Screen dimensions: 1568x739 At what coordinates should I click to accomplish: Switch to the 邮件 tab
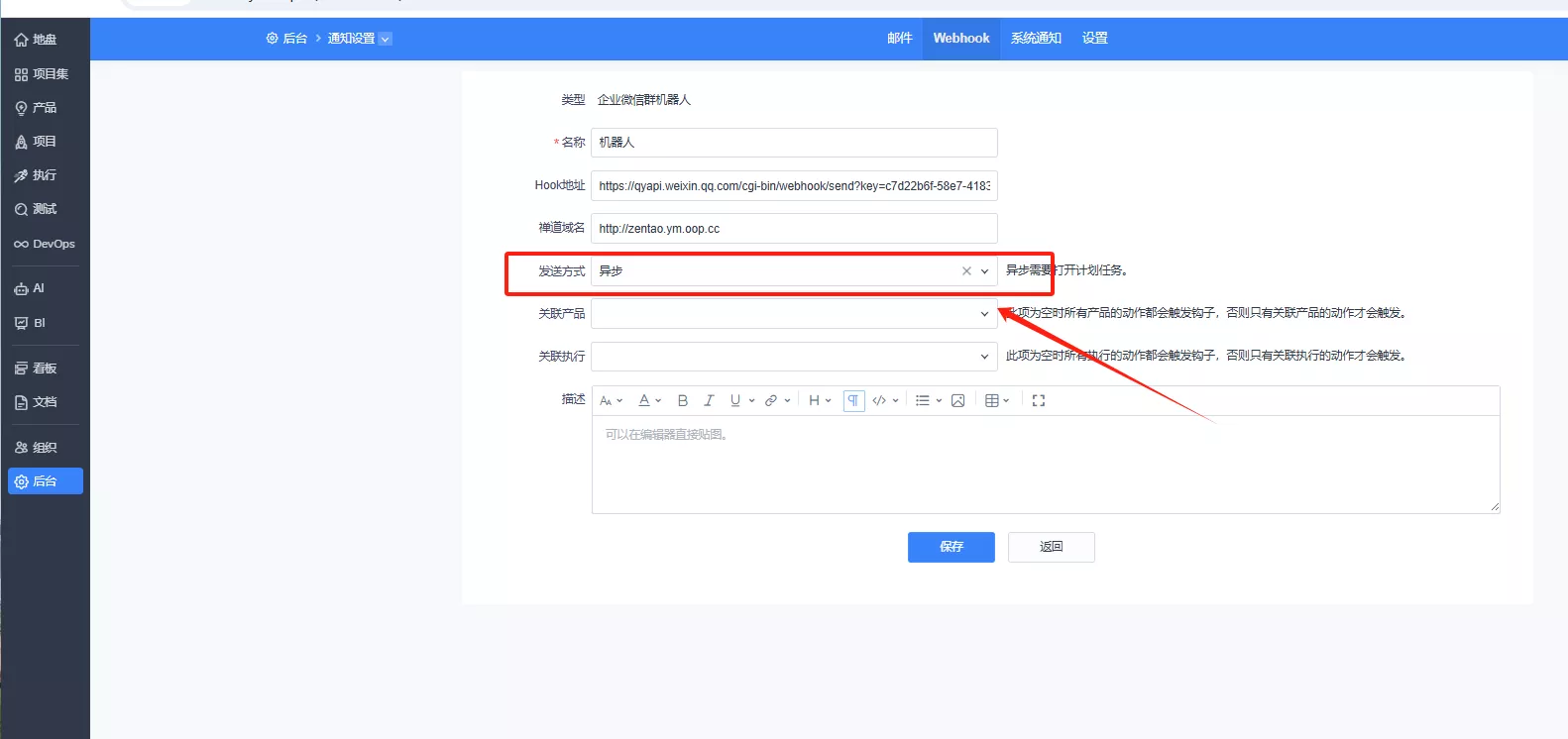(x=899, y=39)
